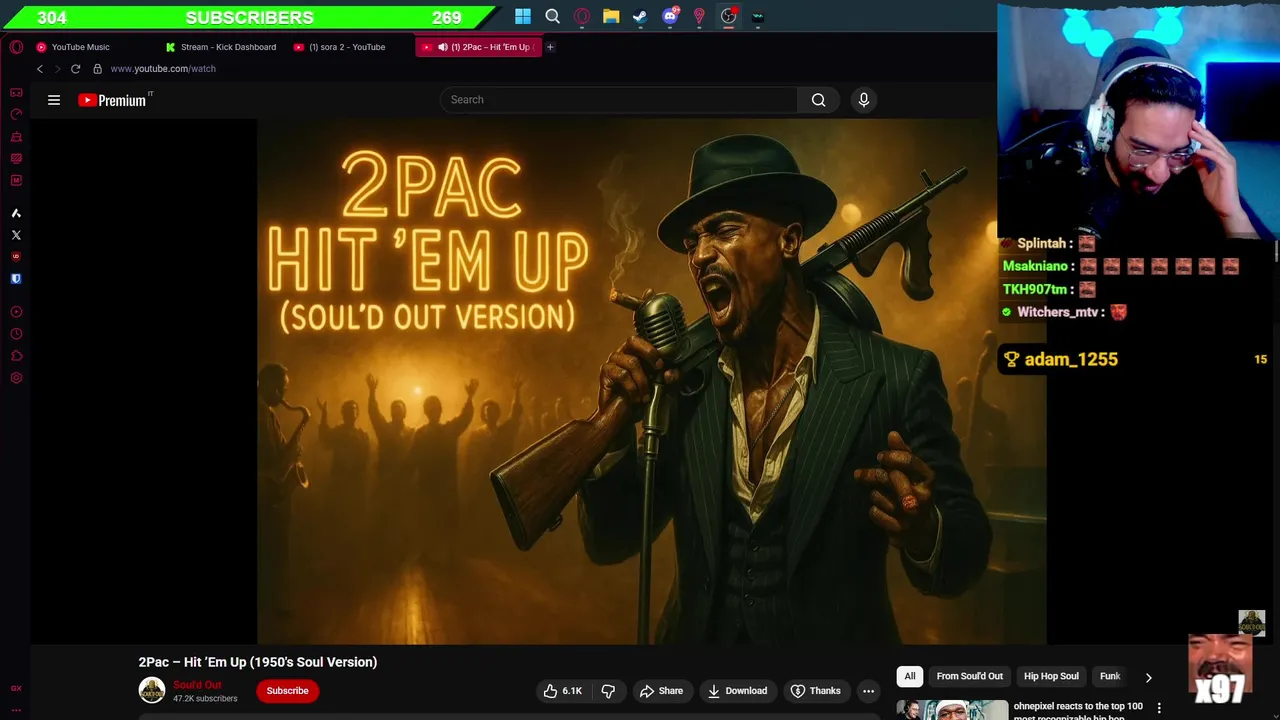This screenshot has width=1280, height=720.
Task: Switch to the sora 2 - YouTube tab
Action: pyautogui.click(x=347, y=47)
